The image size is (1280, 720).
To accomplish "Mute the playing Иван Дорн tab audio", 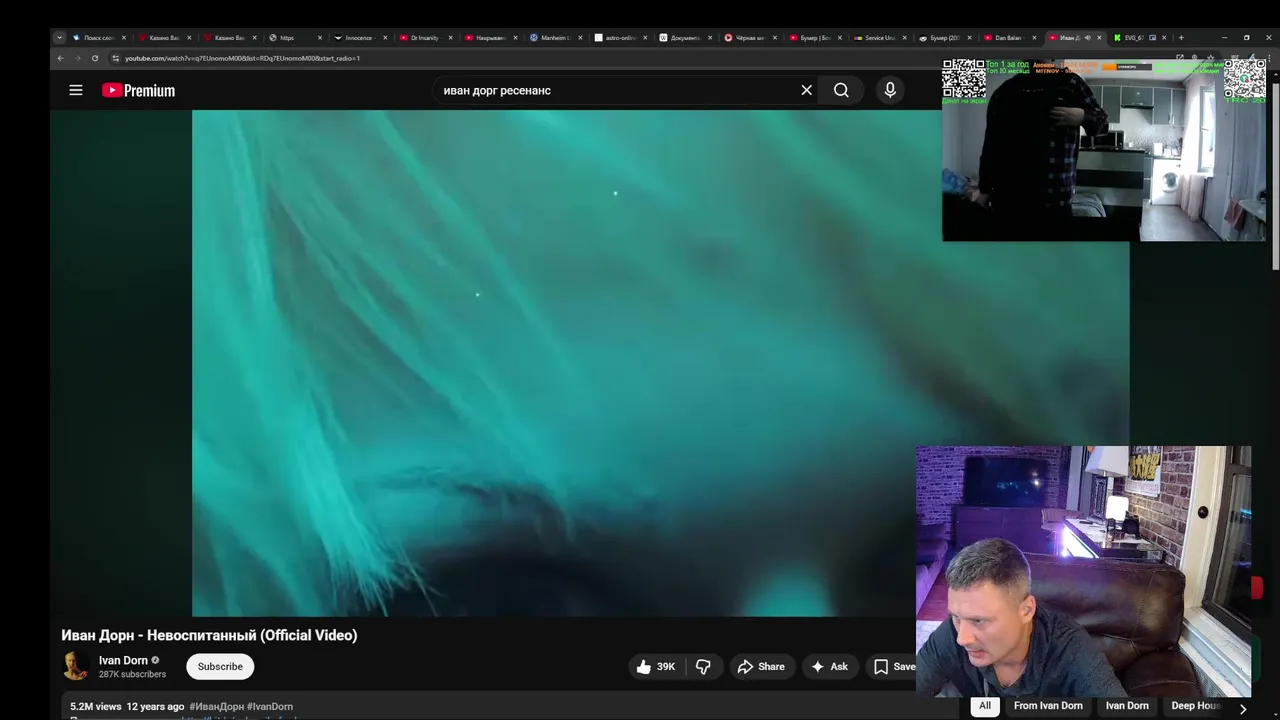I will click(1087, 38).
